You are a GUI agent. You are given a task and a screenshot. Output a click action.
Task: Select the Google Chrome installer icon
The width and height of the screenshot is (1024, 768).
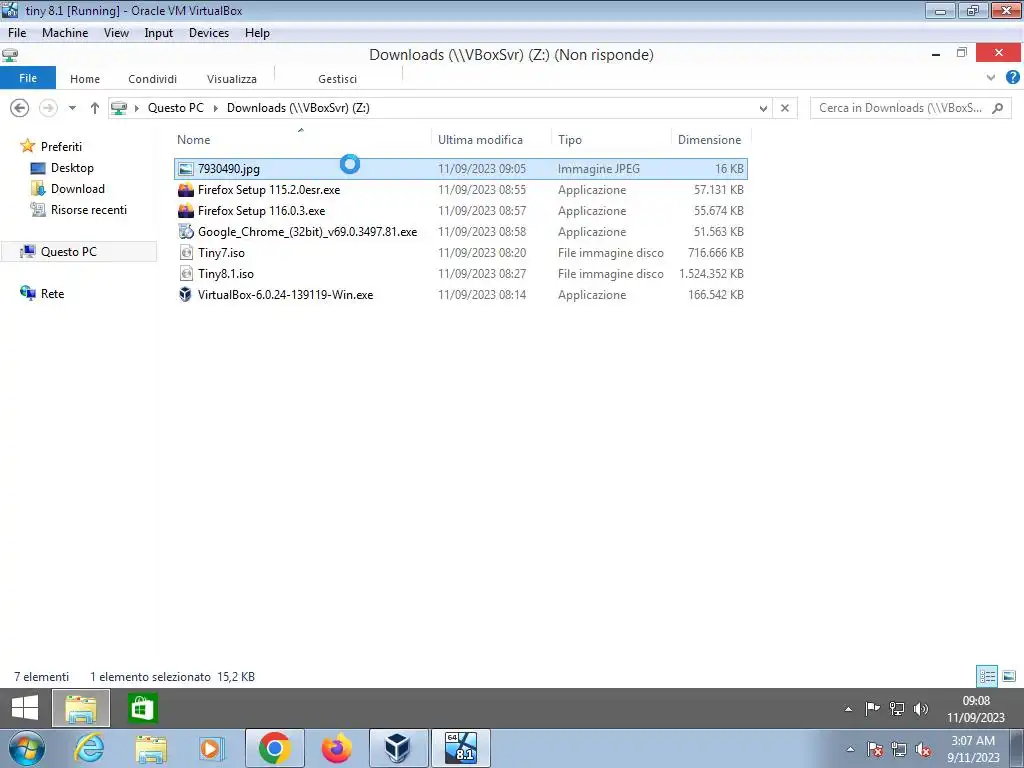[186, 232]
